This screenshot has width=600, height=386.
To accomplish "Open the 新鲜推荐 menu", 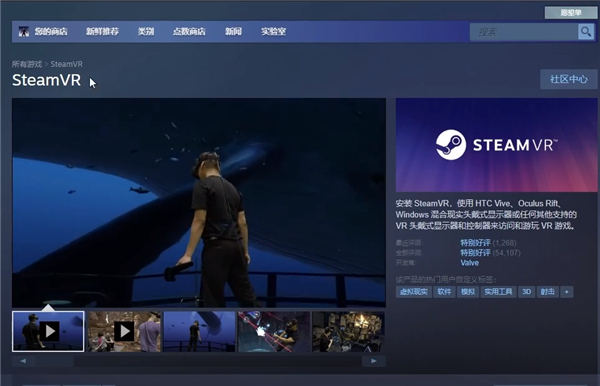I will [x=102, y=31].
